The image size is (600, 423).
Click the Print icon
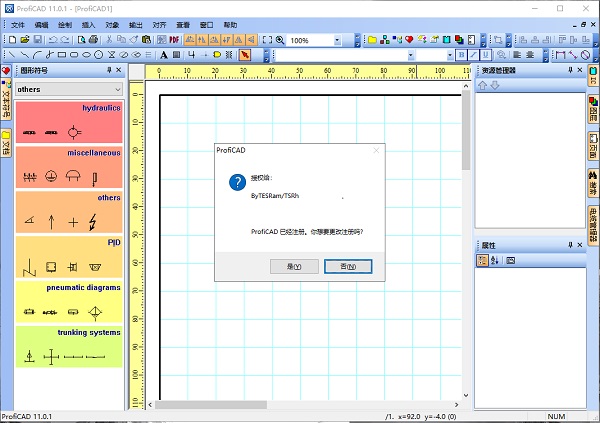93,40
